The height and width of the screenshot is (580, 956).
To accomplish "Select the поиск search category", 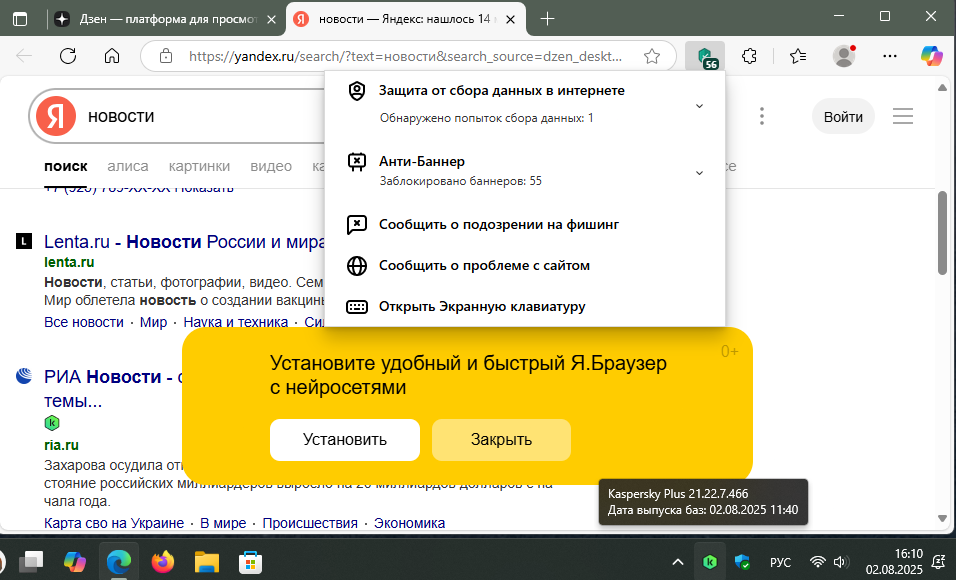I will (66, 166).
